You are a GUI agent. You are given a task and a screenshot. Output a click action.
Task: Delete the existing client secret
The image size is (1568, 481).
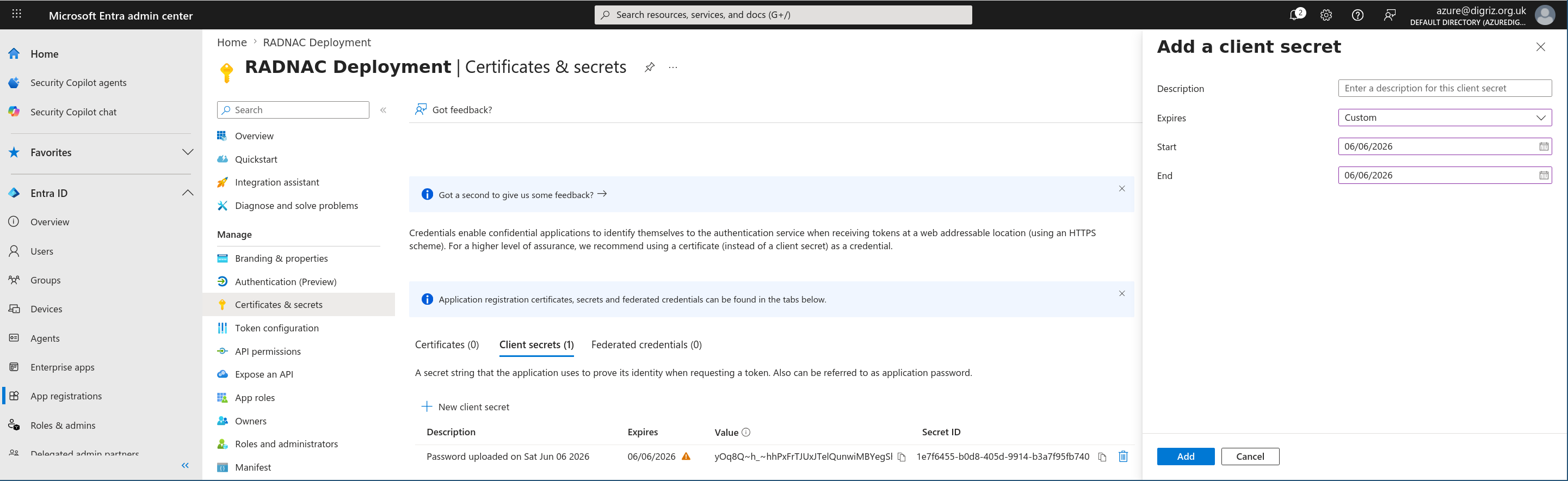coord(1123,456)
